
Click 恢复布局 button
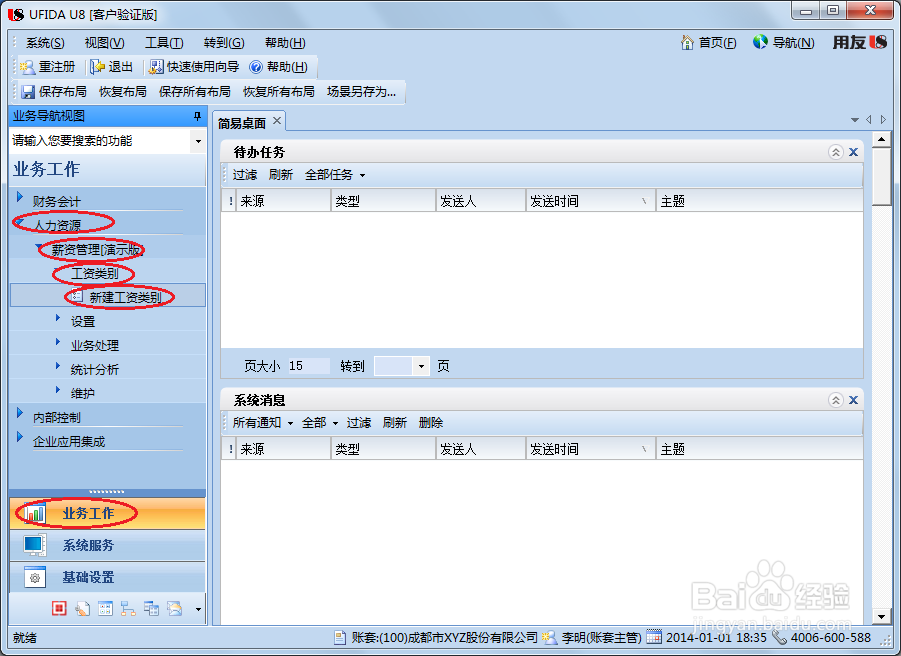click(122, 92)
